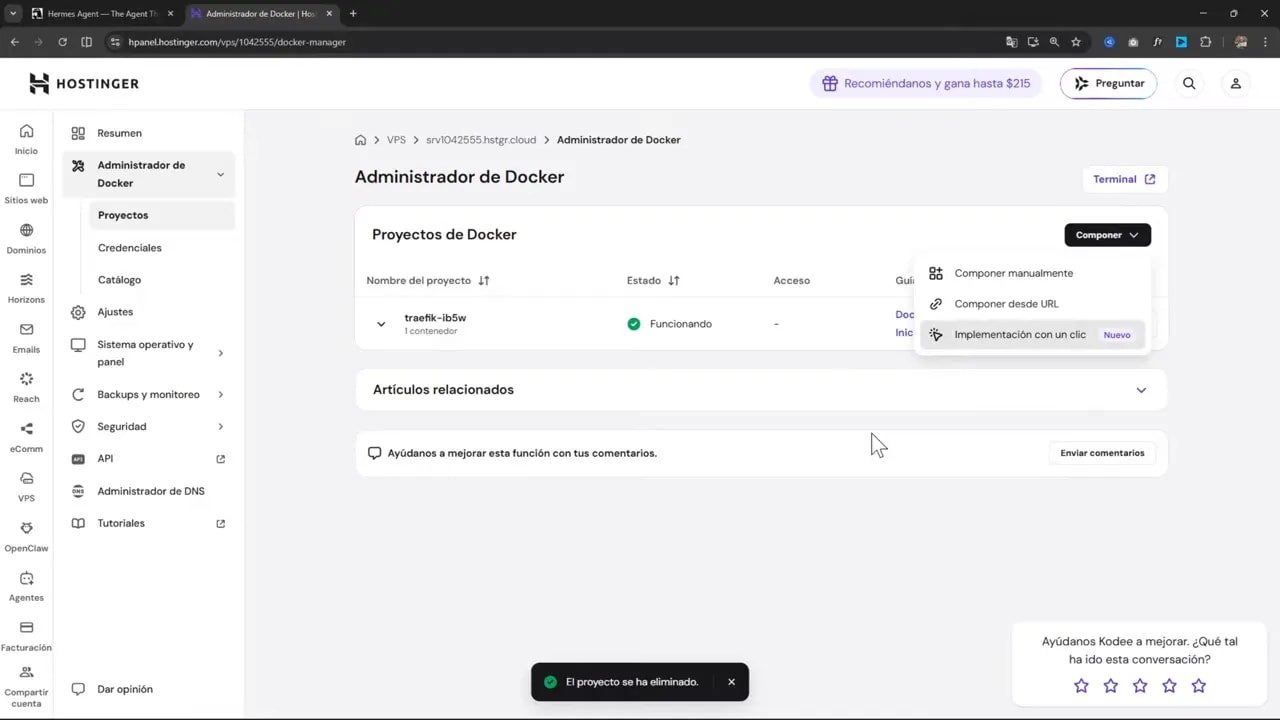
Task: Open Administrador de DNS
Action: (x=149, y=491)
